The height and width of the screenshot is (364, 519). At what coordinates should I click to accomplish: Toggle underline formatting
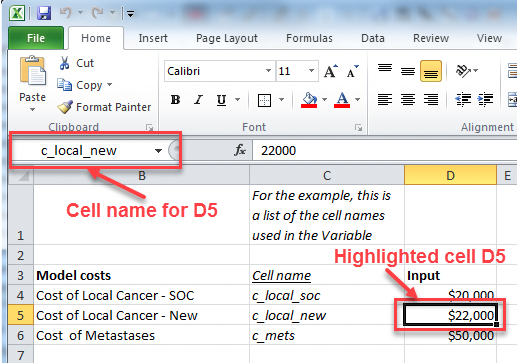pyautogui.click(x=221, y=100)
